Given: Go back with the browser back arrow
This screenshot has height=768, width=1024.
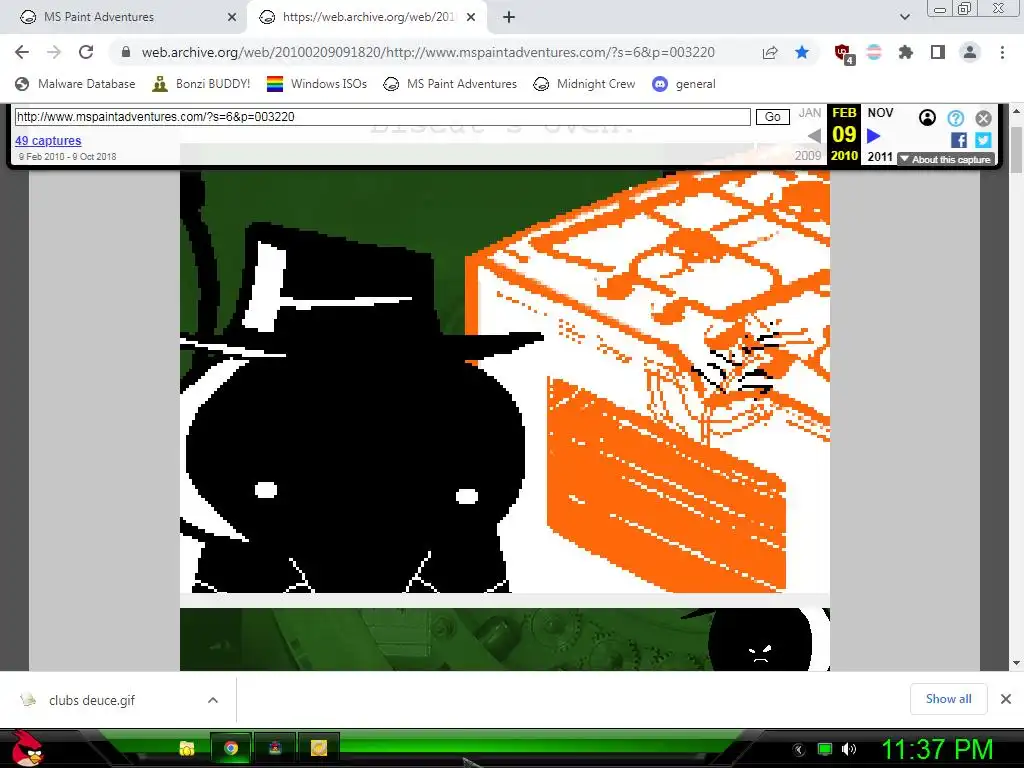Looking at the screenshot, I should 22,52.
